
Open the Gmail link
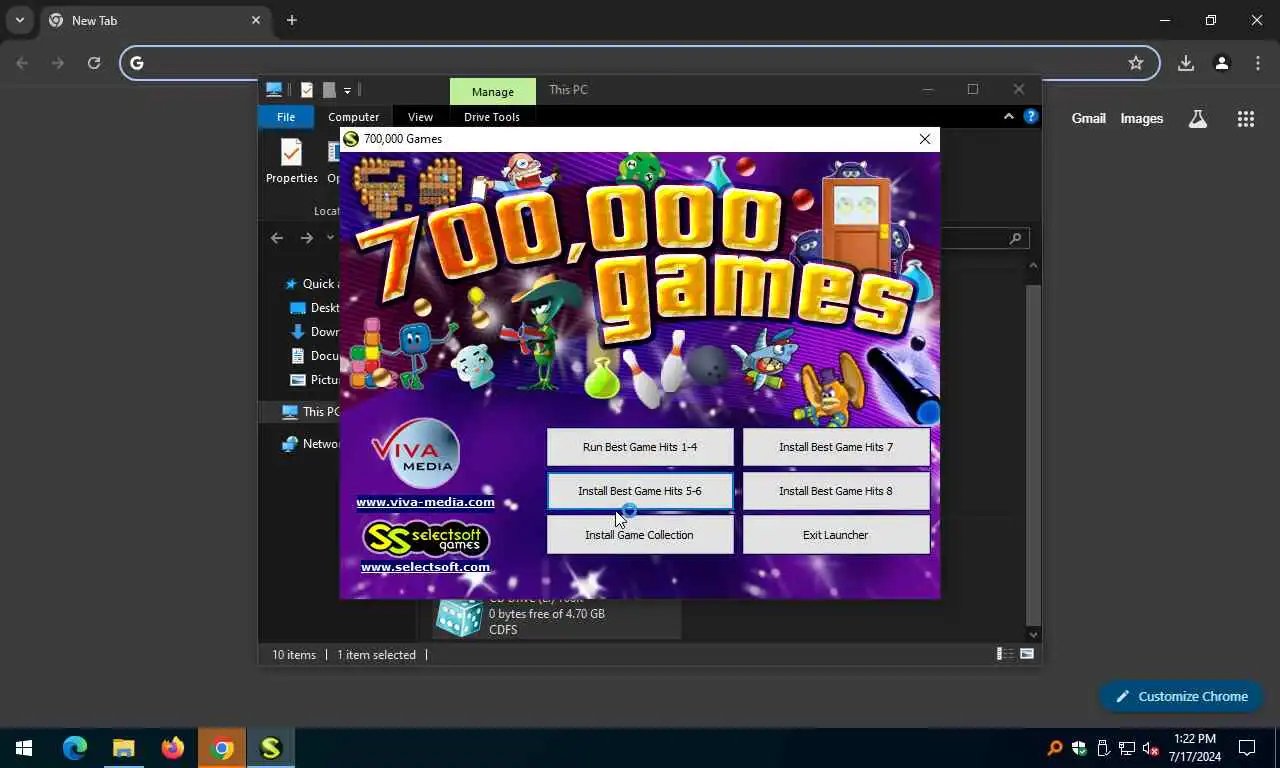(x=1089, y=118)
